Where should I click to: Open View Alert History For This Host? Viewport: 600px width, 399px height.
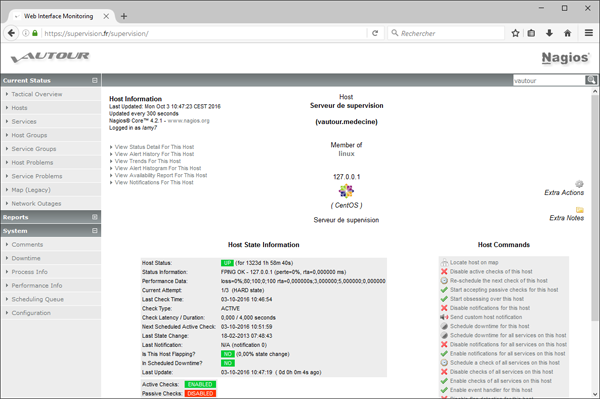click(154, 154)
